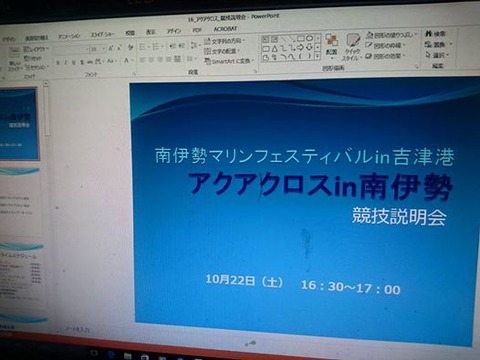
Task: Open the Line Spacing dropdown
Action: click(x=195, y=45)
